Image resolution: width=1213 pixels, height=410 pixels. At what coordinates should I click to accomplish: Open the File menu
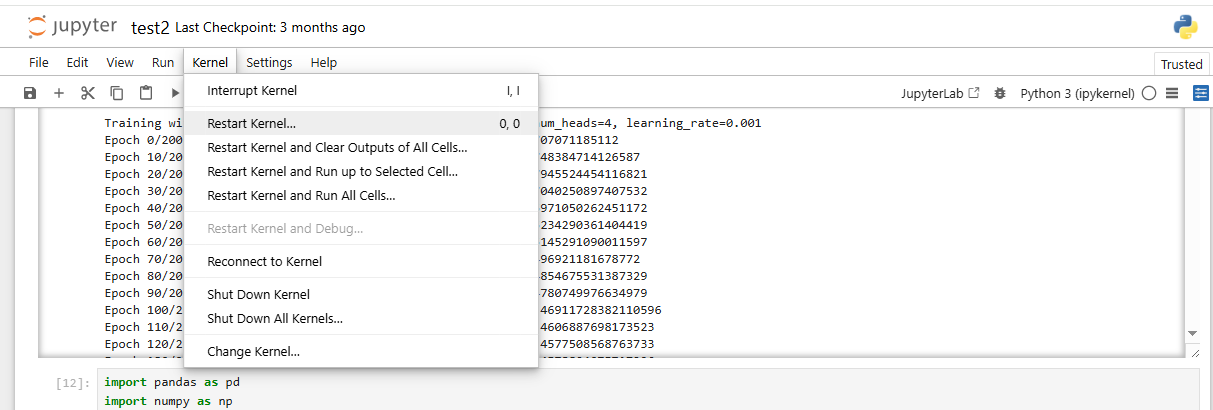(x=39, y=62)
